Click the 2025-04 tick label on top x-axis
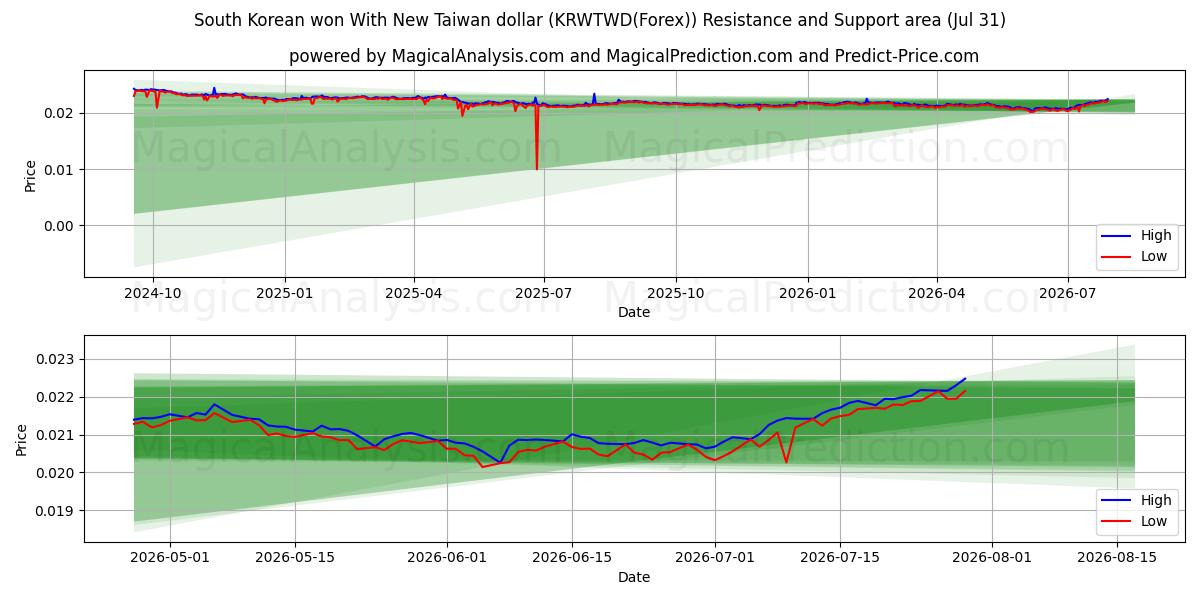 point(414,293)
